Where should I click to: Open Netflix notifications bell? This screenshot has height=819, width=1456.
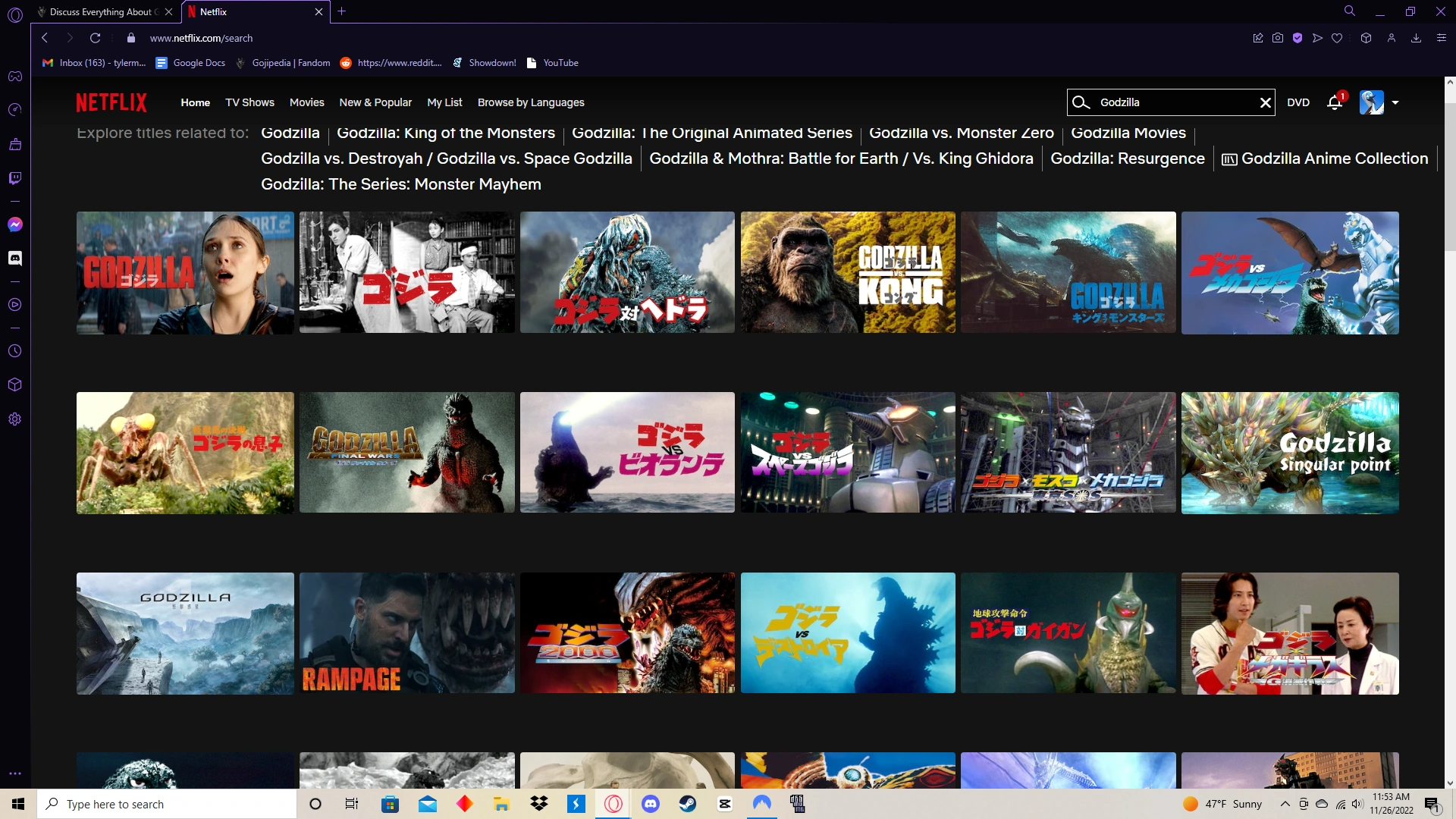pos(1335,102)
